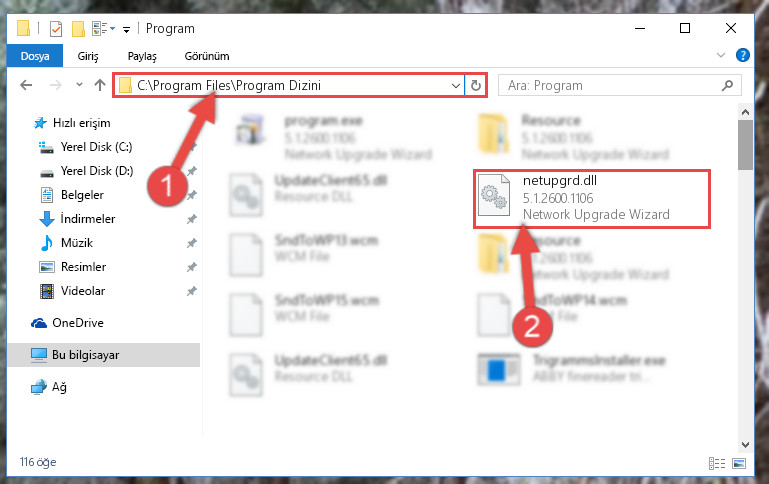Open the Dosya menu
The width and height of the screenshot is (769, 484).
coord(35,56)
